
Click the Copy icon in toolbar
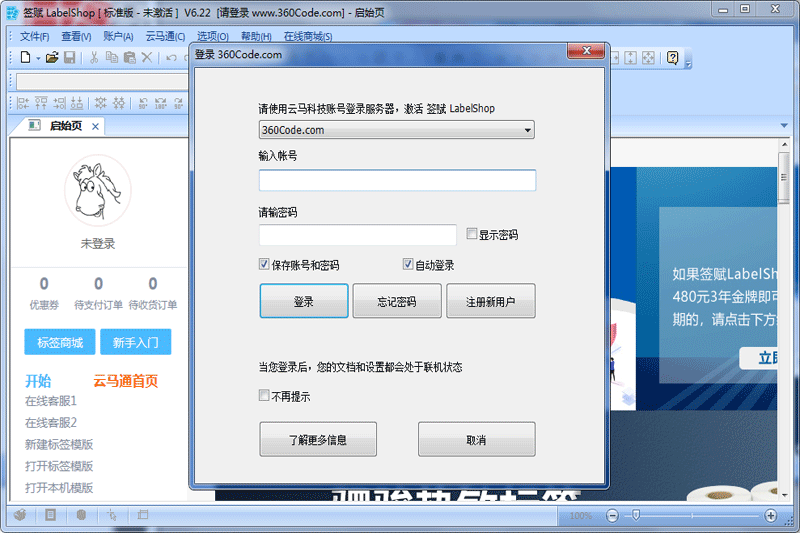[x=112, y=57]
